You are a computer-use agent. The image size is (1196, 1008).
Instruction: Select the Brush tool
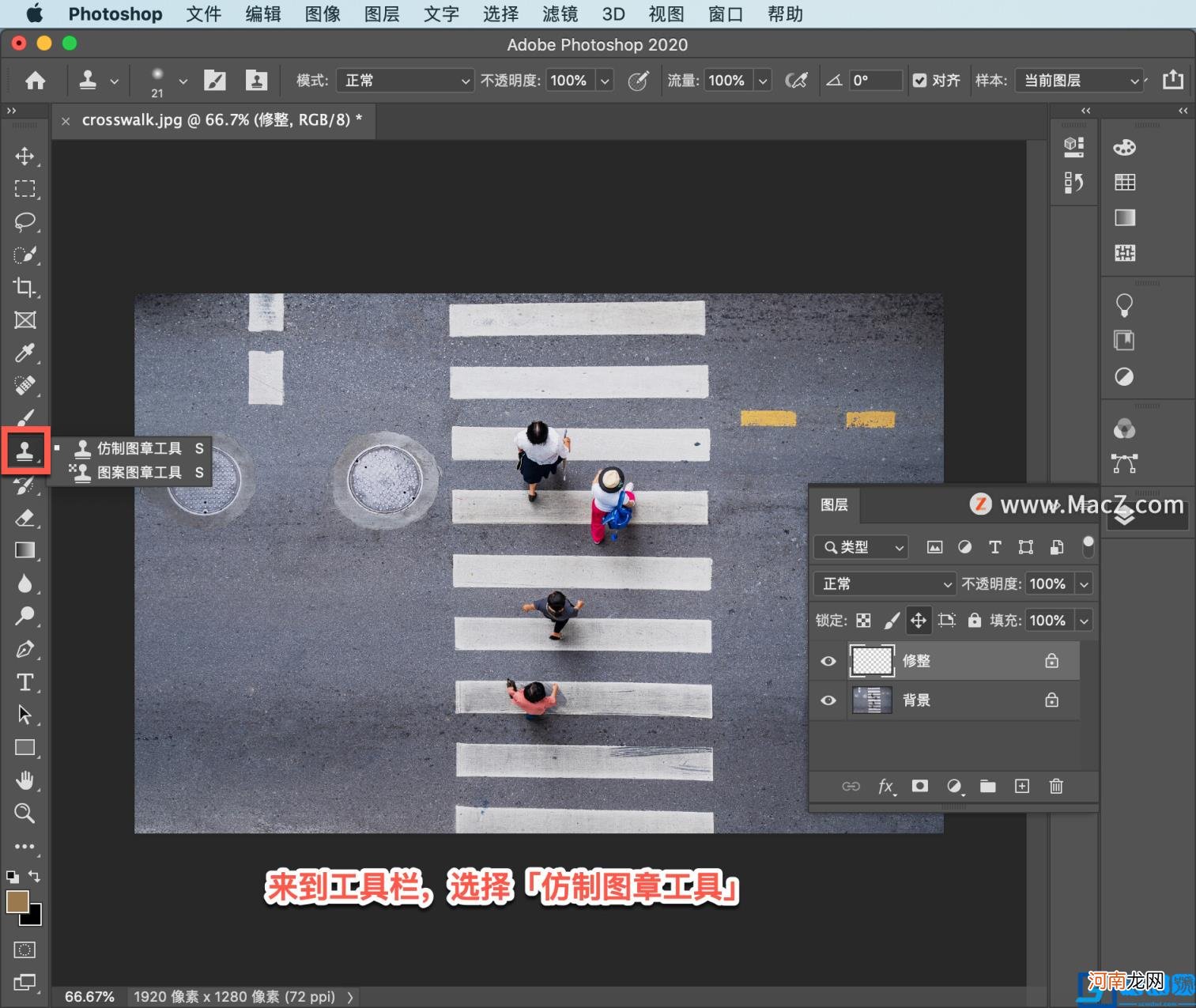pos(25,418)
